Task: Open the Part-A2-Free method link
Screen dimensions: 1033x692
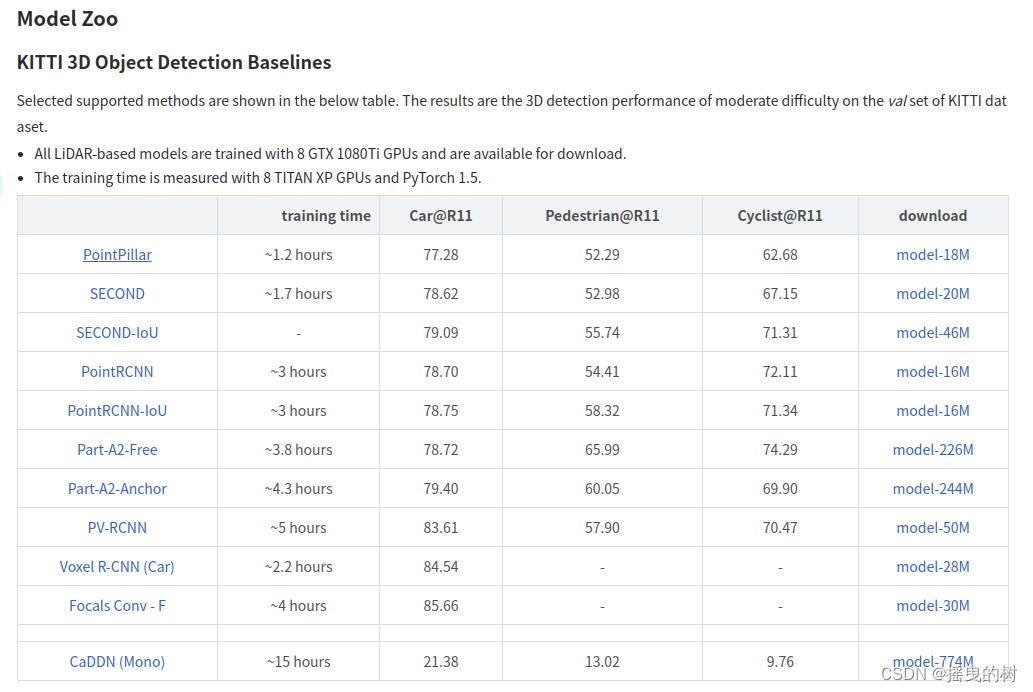Action: (117, 449)
